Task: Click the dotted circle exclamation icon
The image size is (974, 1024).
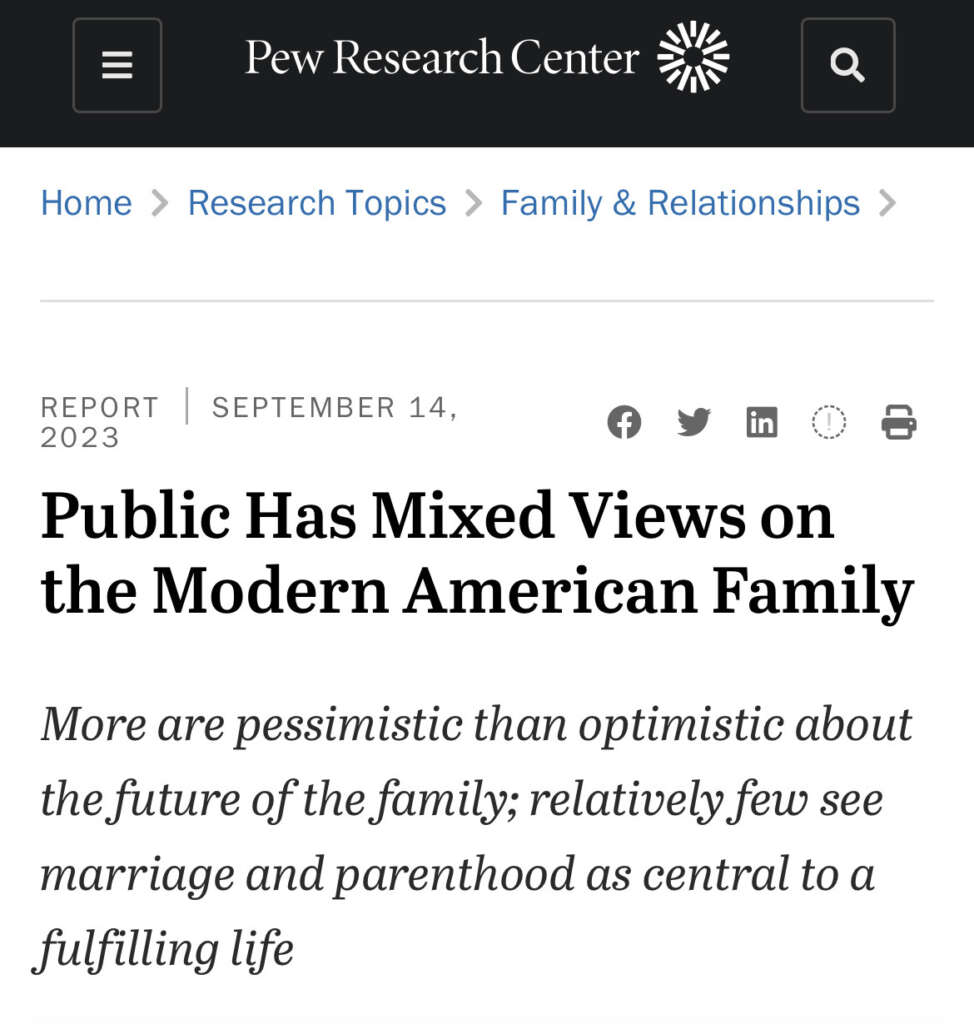Action: [829, 422]
